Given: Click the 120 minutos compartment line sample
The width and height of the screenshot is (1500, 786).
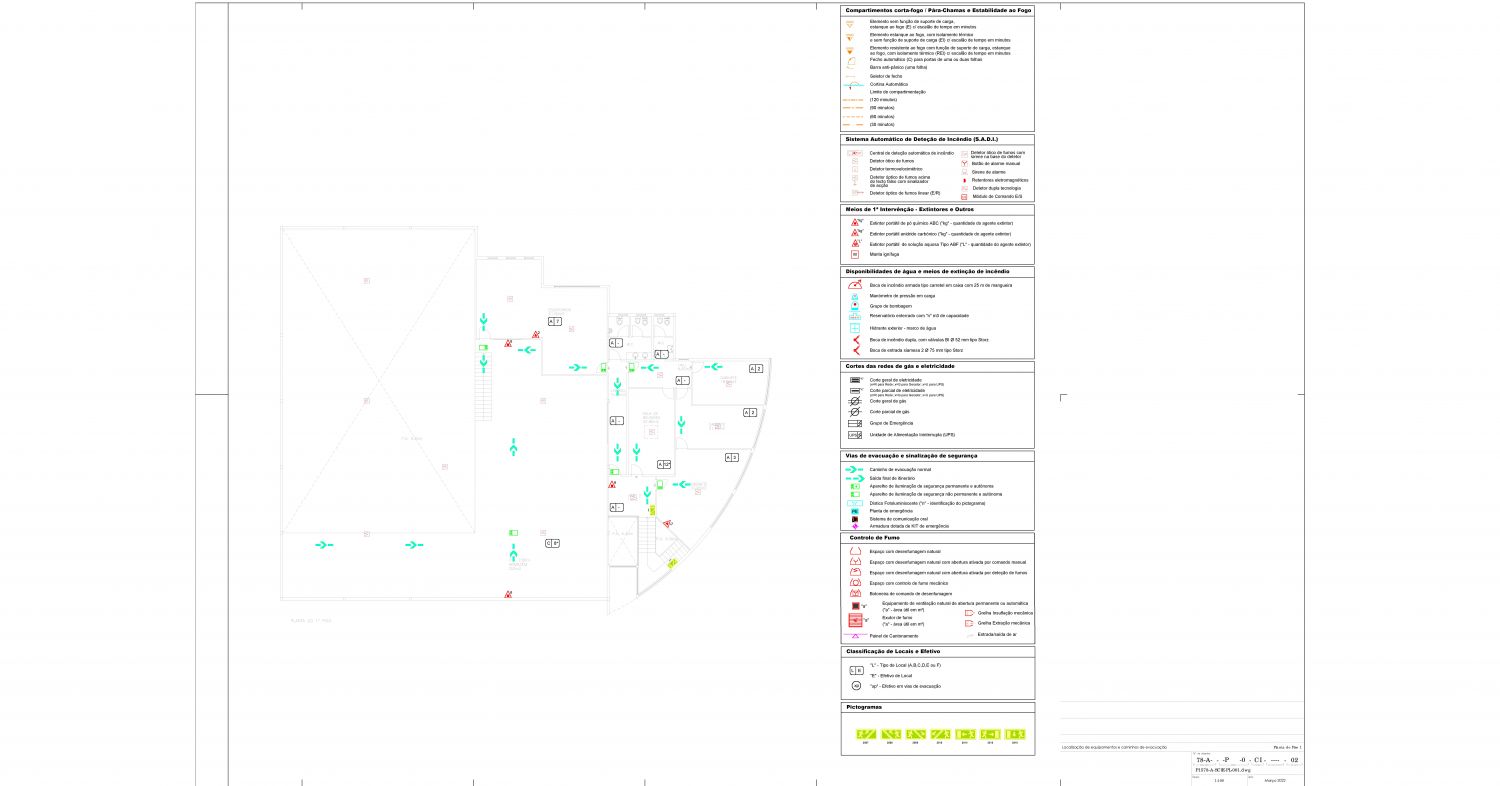Looking at the screenshot, I should 854,100.
